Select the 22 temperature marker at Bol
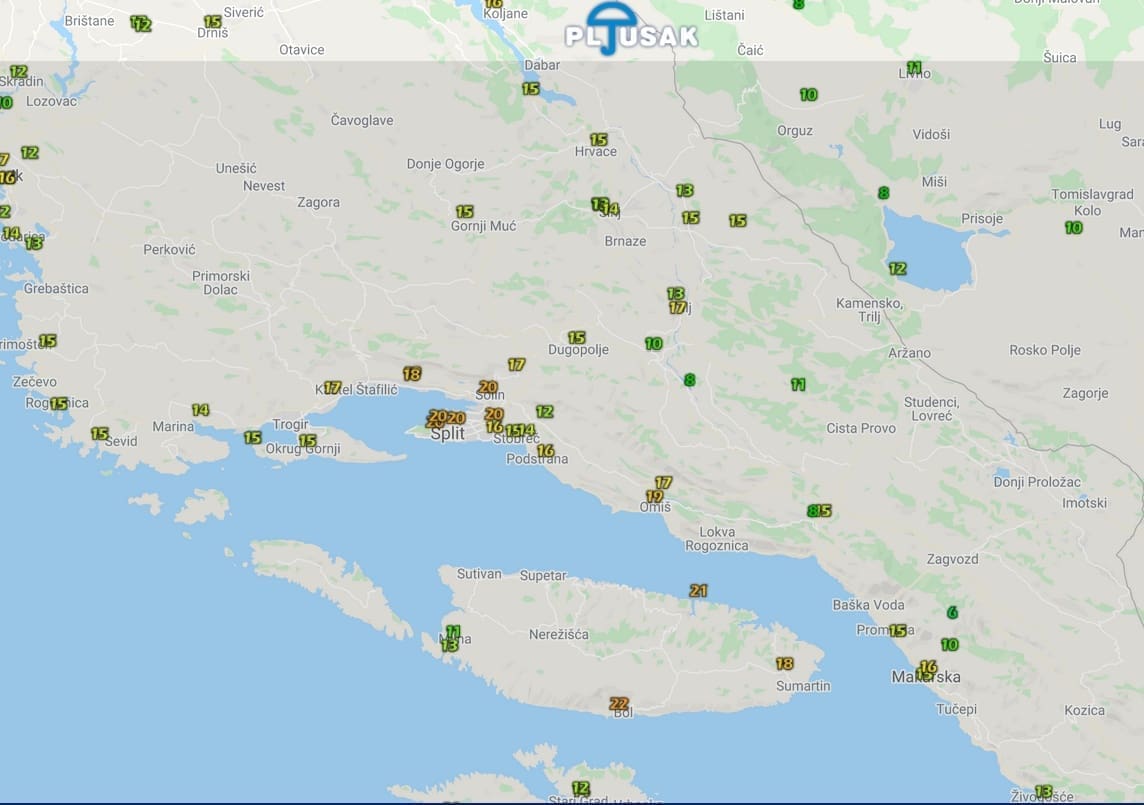Image resolution: width=1144 pixels, height=805 pixels. click(x=618, y=703)
